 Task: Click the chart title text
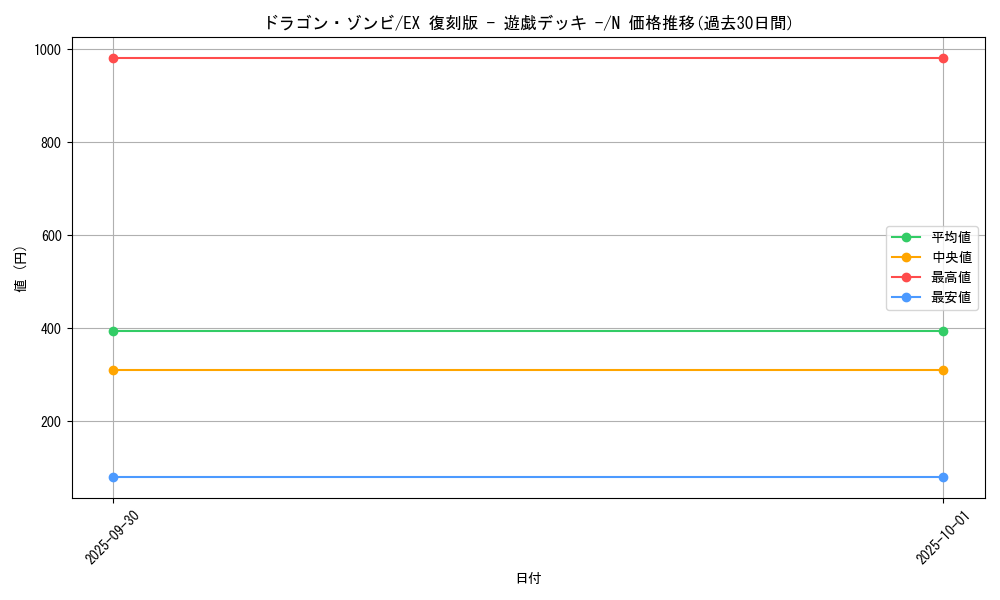coord(528,23)
